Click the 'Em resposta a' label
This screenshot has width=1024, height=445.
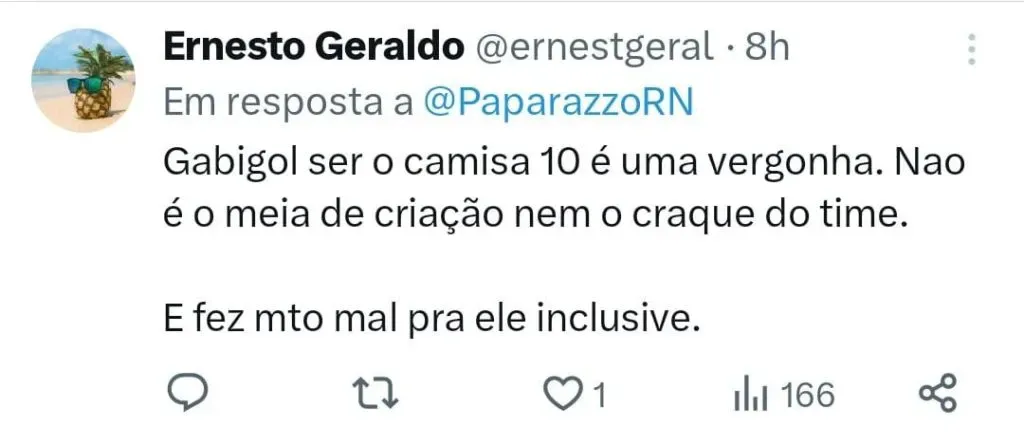tap(287, 103)
